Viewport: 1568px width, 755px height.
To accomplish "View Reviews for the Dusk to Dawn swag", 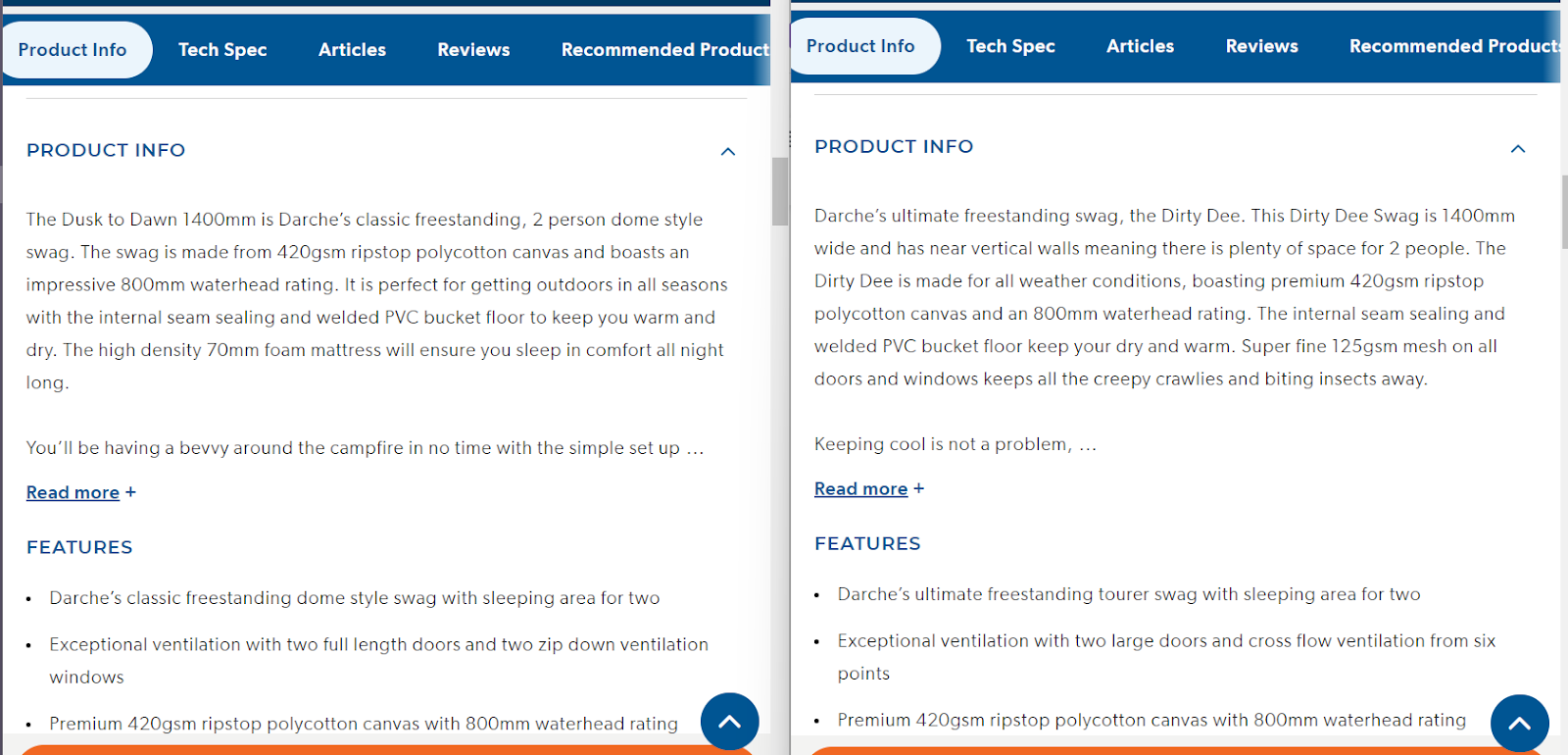I will 473,49.
